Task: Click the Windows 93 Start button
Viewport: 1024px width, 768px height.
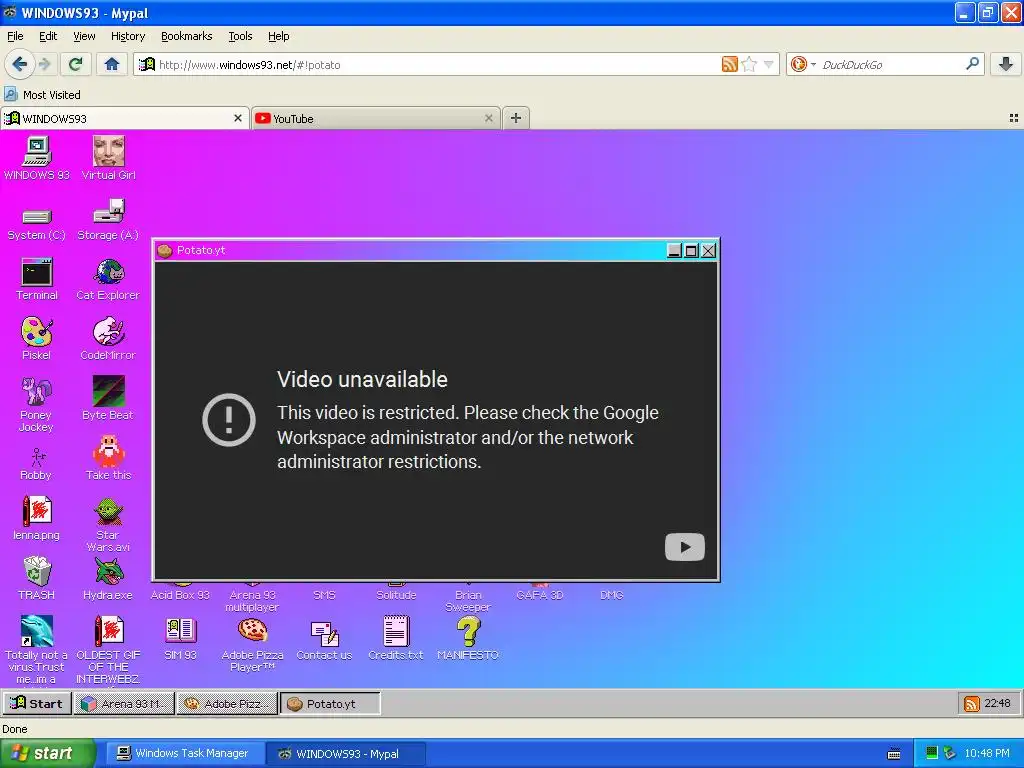Action: [37, 703]
